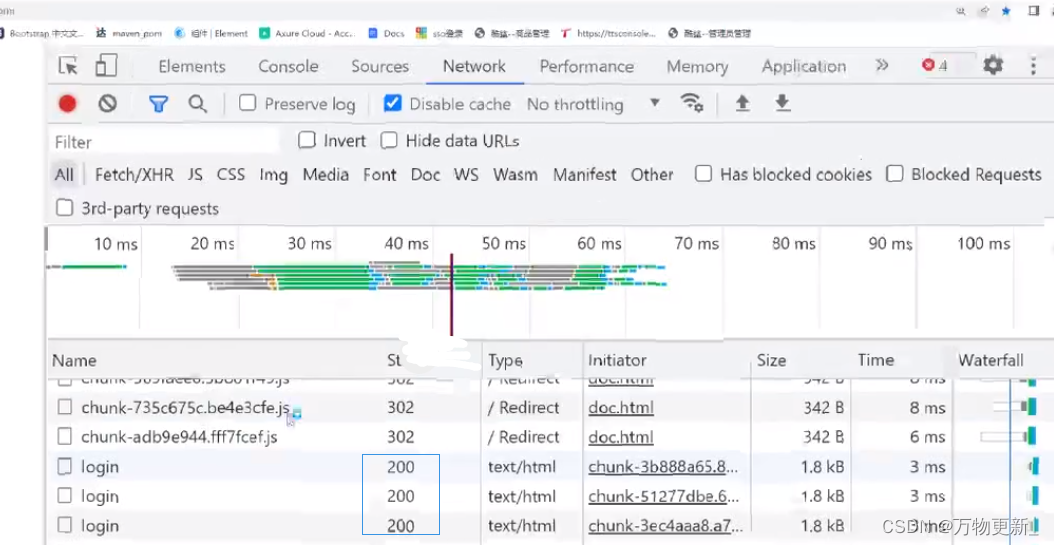Select the chunk-adb9e944.fff7fcef.js request name
1054x545 pixels.
coord(179,437)
